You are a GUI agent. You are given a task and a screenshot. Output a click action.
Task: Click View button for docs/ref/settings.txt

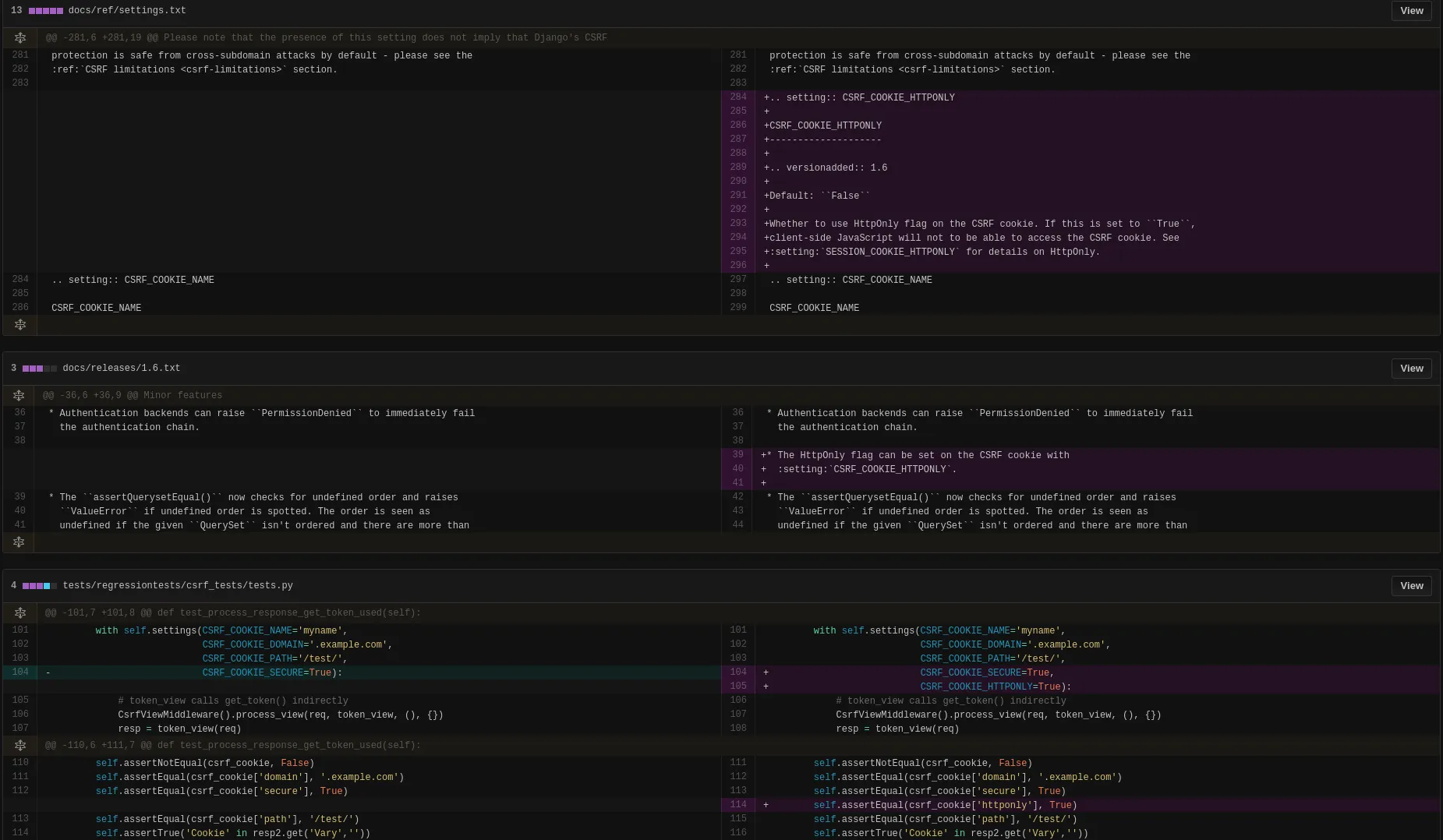1411,11
